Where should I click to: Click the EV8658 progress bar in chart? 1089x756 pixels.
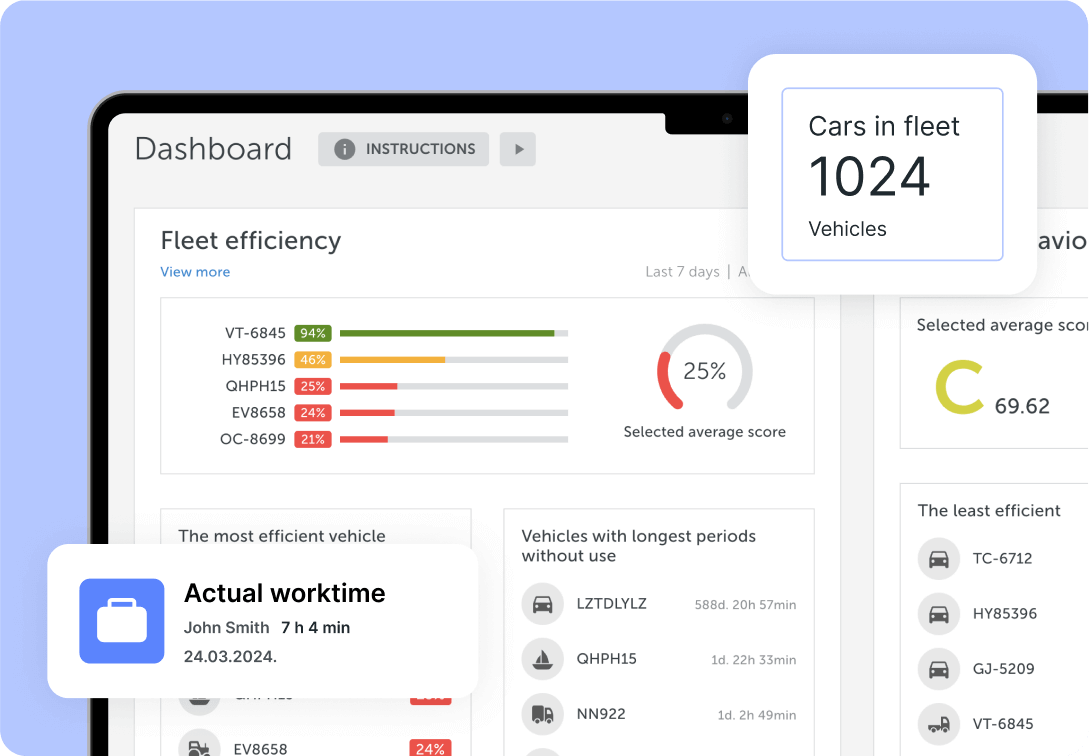(454, 412)
